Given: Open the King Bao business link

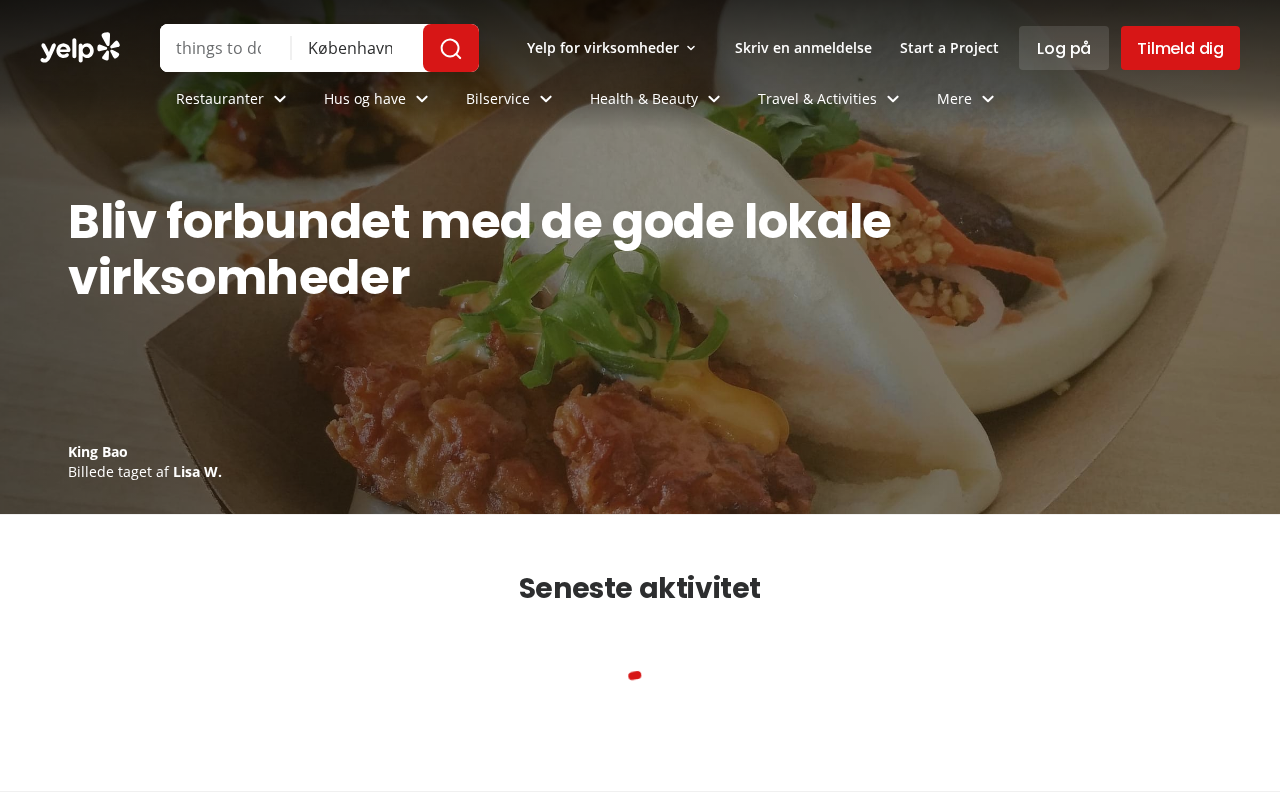Looking at the screenshot, I should pyautogui.click(x=98, y=452).
